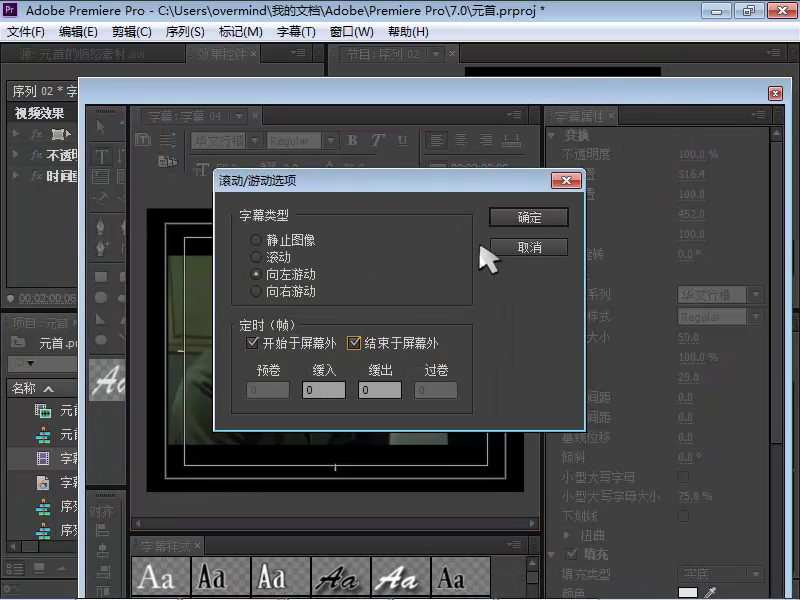Screen dimensions: 800x600
Task: Toggle Underline text formatting
Action: (x=403, y=140)
